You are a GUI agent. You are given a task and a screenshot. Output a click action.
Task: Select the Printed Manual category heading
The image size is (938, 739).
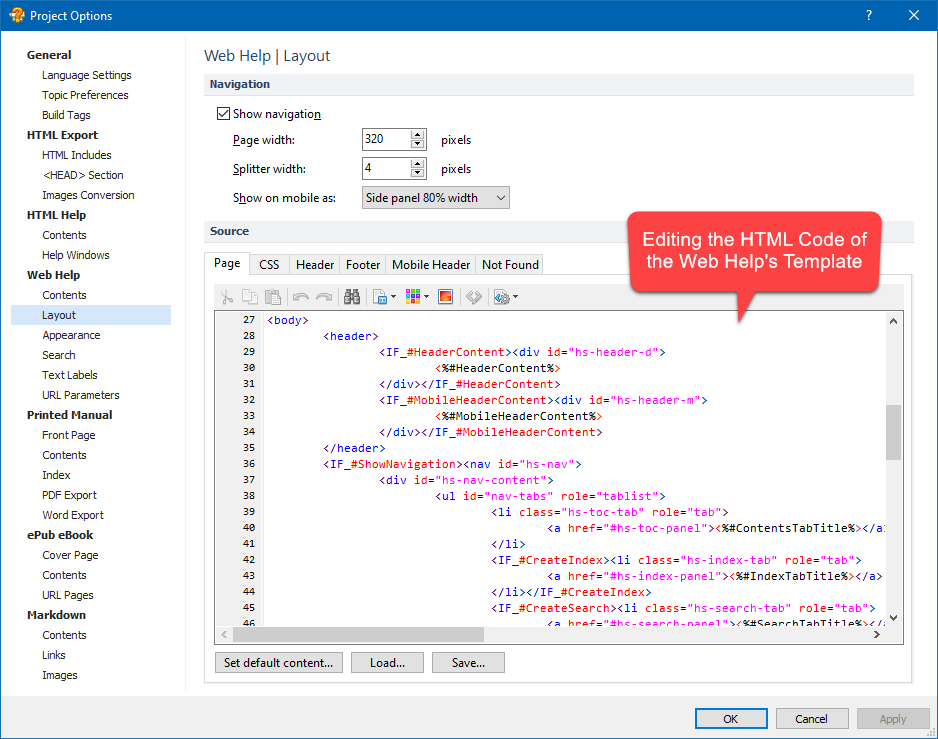(69, 415)
